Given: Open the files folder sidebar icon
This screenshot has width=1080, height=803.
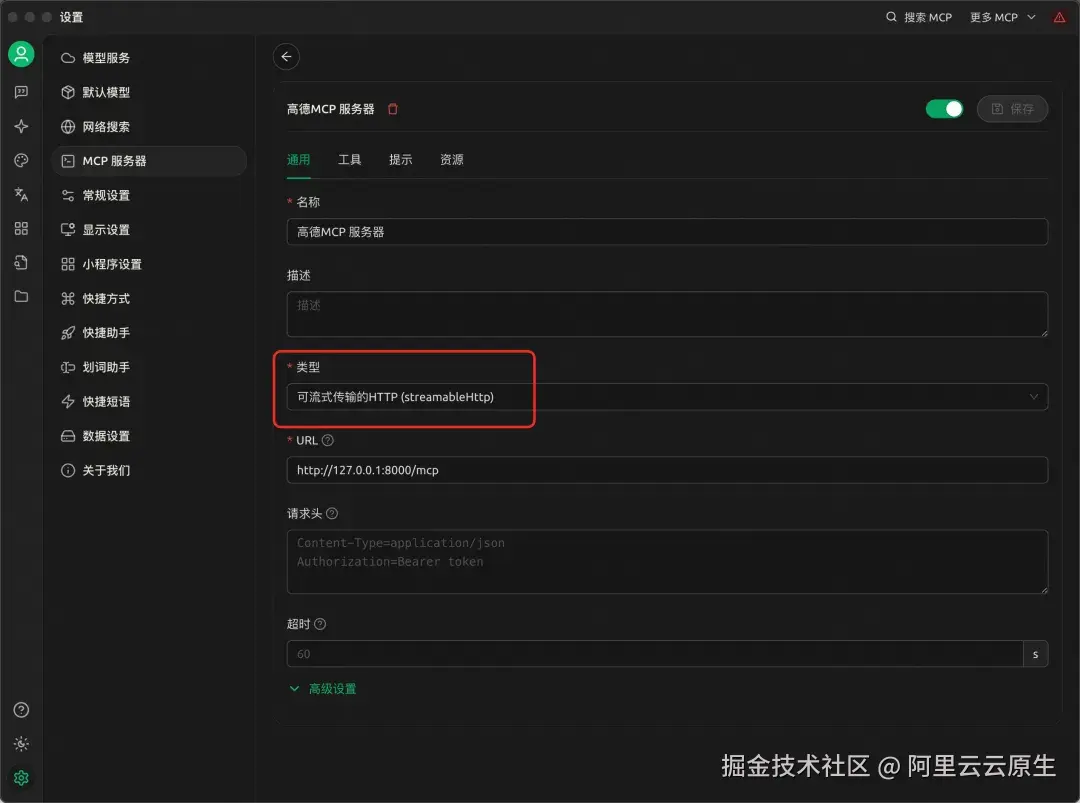Looking at the screenshot, I should 21,296.
